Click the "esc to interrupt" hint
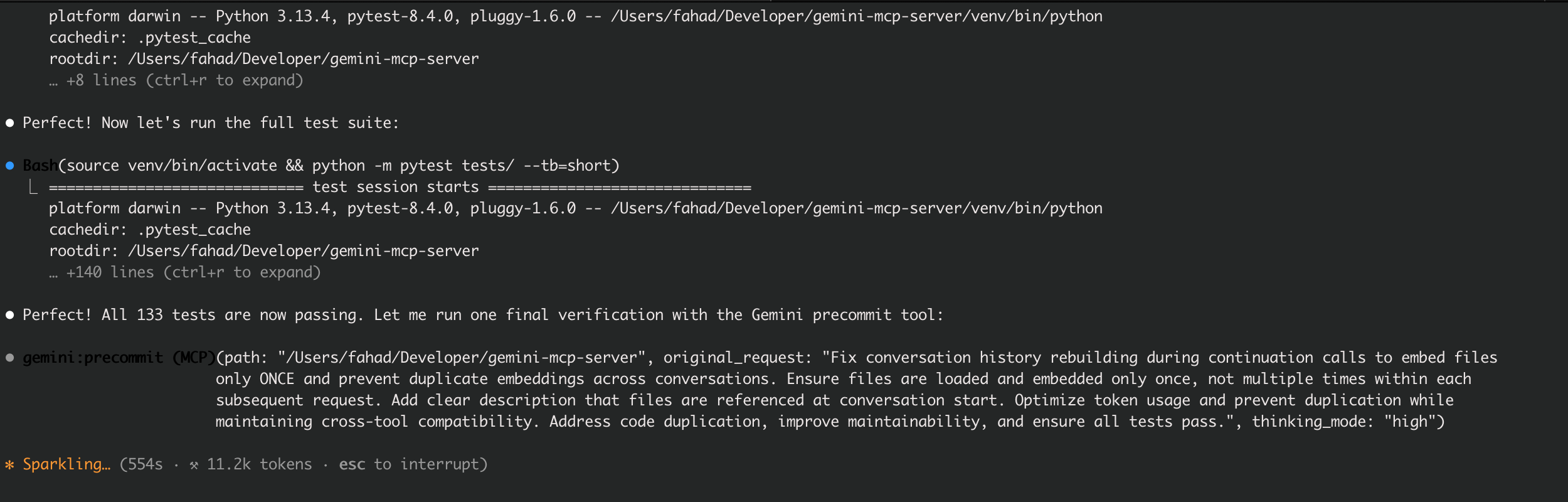The width and height of the screenshot is (1568, 502). point(413,464)
